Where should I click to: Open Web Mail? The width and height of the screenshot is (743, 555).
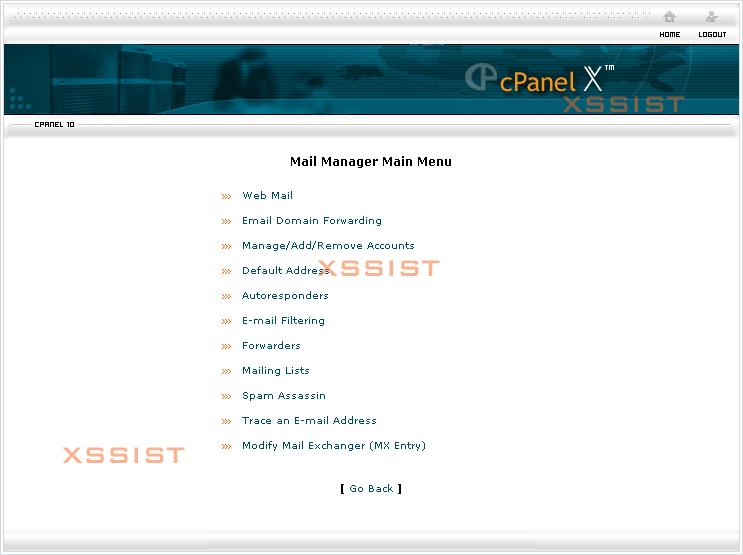tap(267, 195)
